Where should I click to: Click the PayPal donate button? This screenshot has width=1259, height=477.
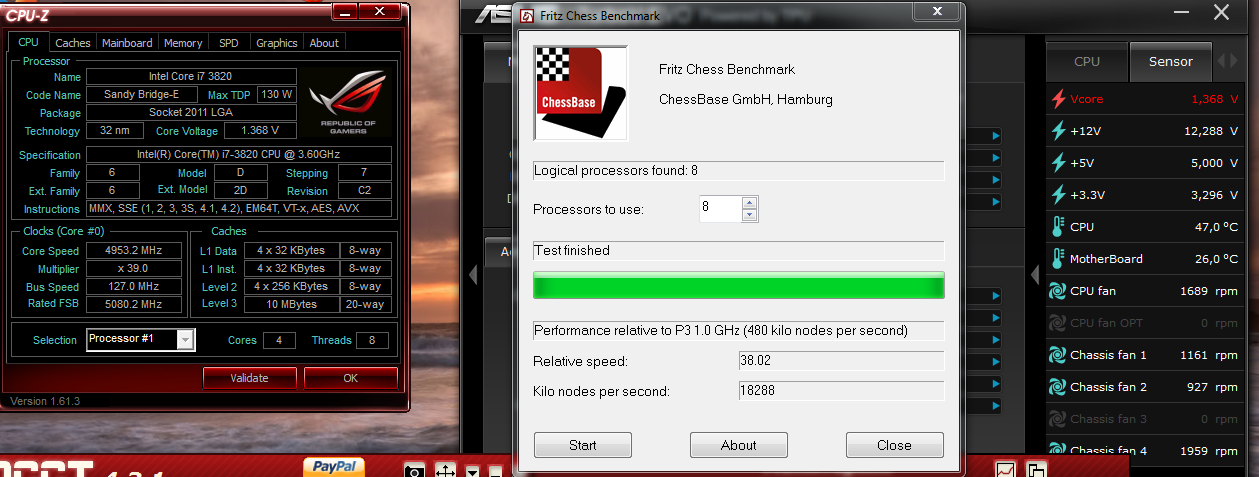pos(336,466)
